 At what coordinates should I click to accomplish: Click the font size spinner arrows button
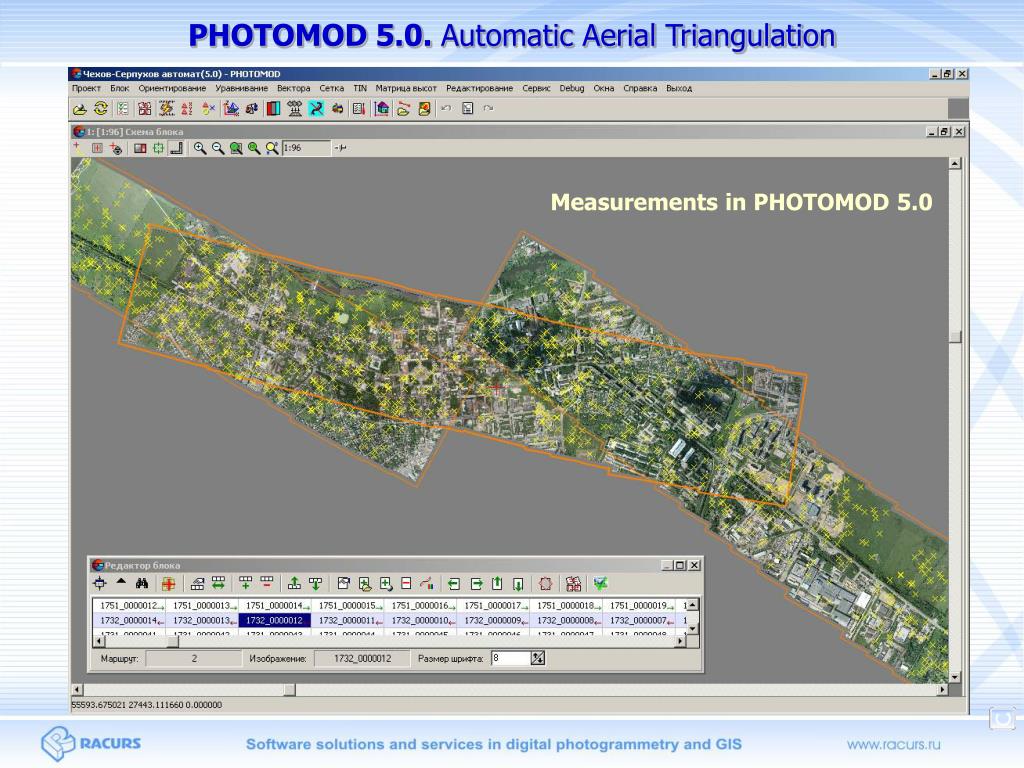[537, 658]
